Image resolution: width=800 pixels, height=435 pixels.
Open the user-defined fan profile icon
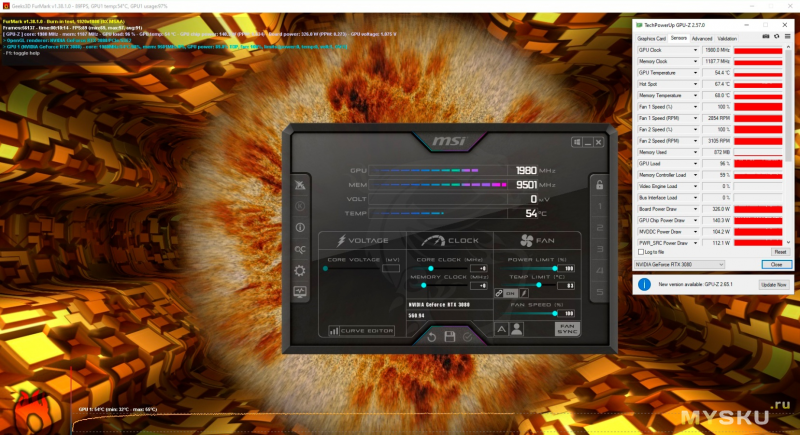[516, 329]
